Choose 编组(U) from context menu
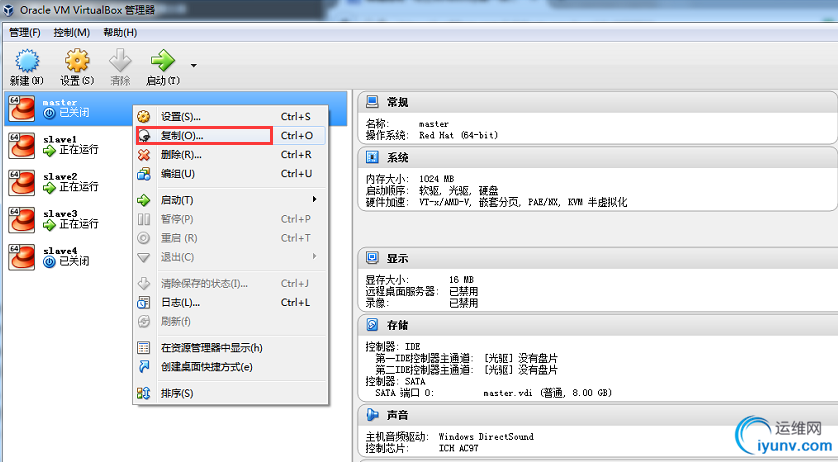 point(230,174)
